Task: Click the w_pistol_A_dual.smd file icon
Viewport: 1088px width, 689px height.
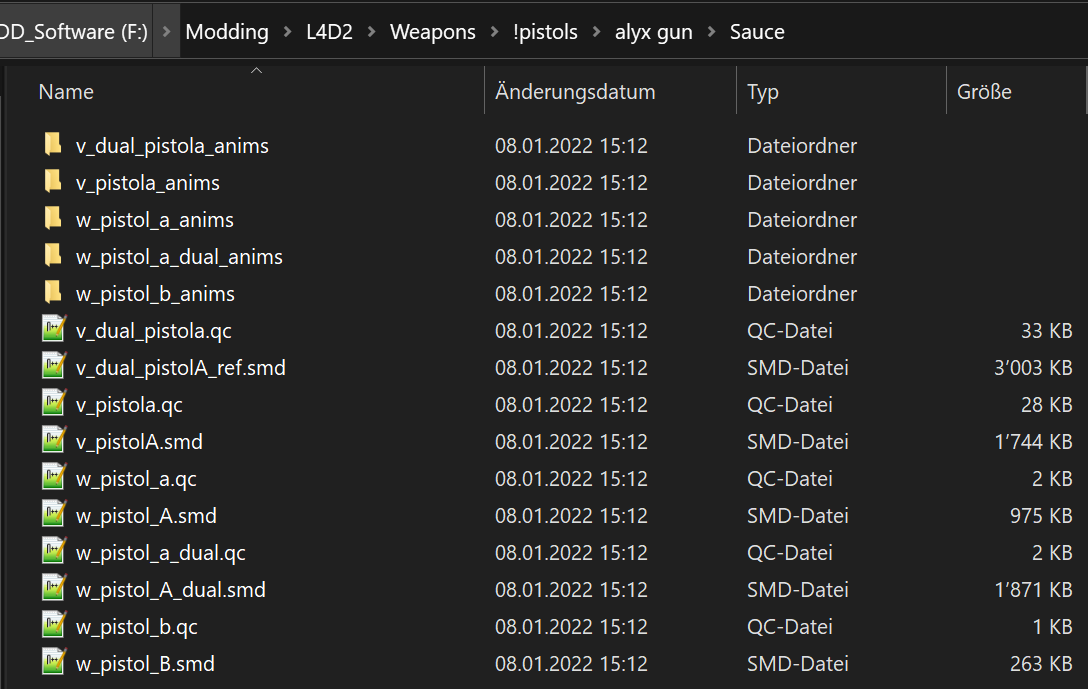Action: (53, 589)
